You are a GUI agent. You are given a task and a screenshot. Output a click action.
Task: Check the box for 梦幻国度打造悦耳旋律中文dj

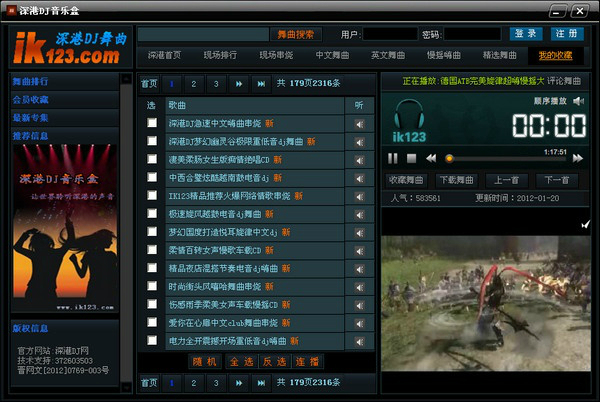pyautogui.click(x=152, y=231)
